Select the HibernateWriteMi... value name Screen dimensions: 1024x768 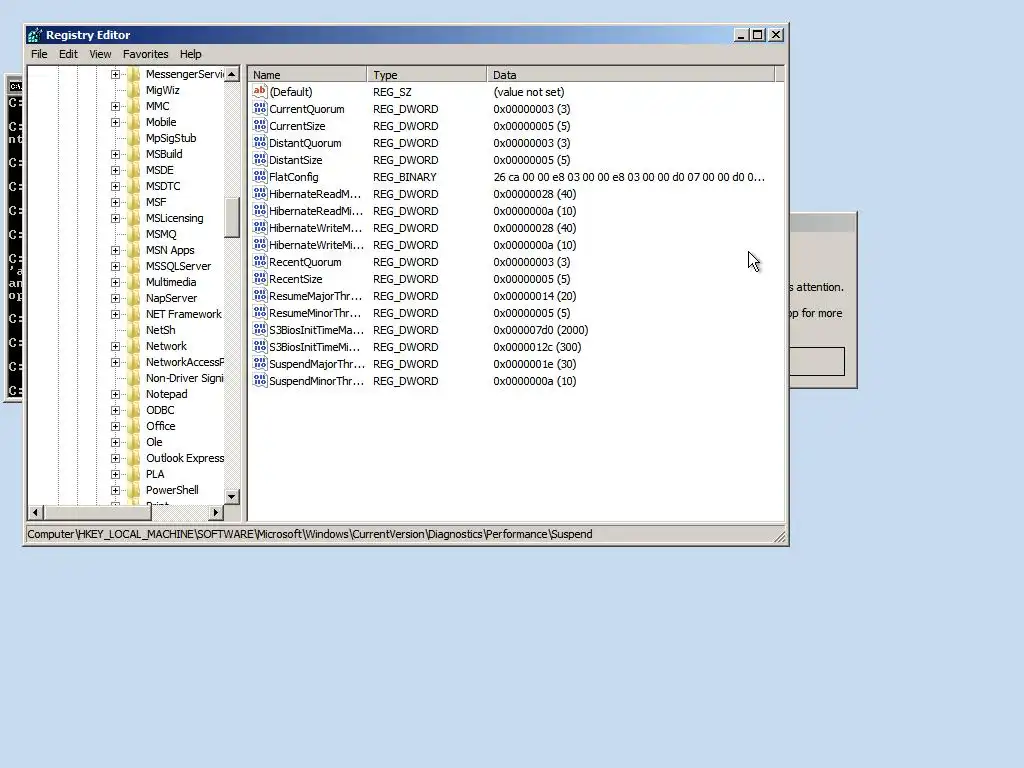pos(316,245)
